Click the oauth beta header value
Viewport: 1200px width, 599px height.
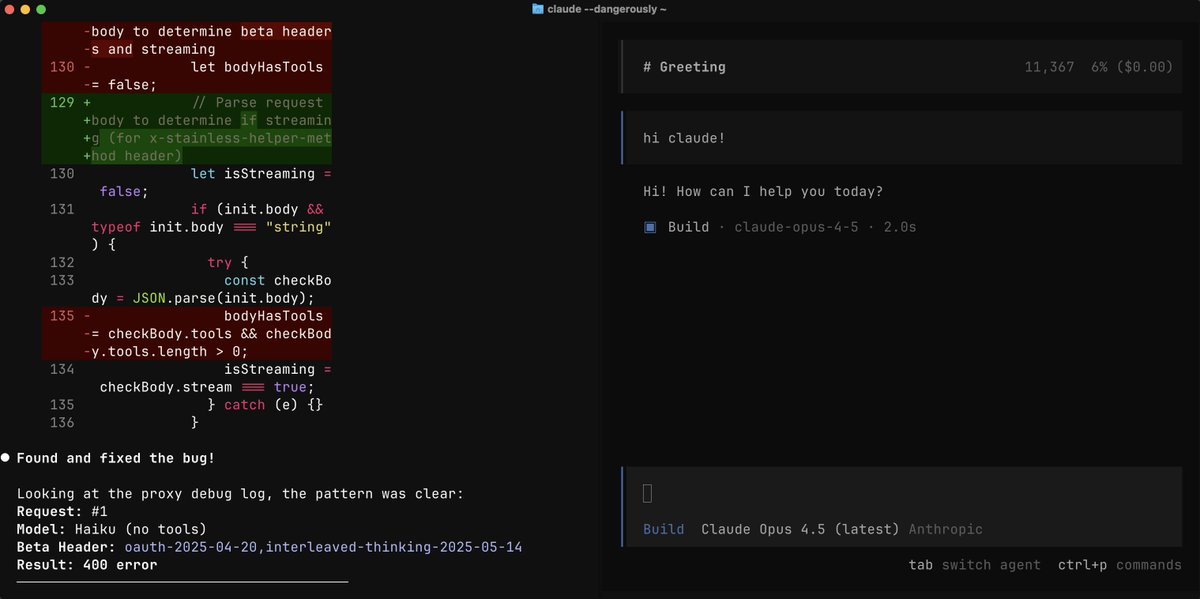tap(323, 547)
